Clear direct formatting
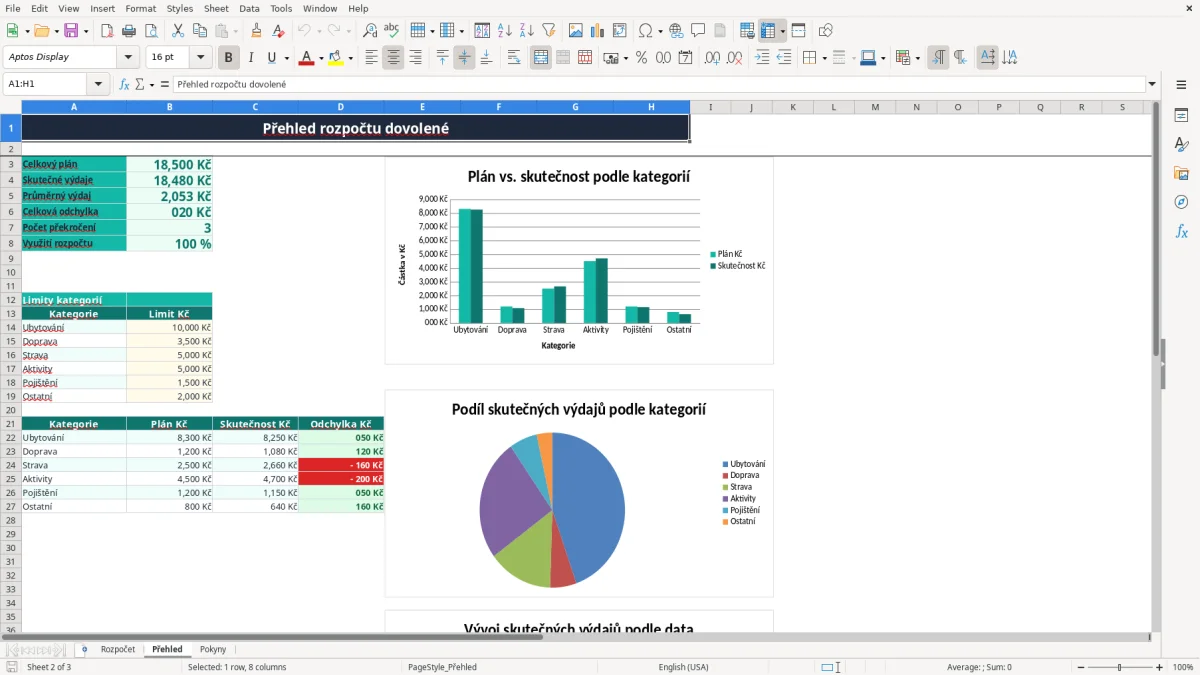 coord(279,31)
